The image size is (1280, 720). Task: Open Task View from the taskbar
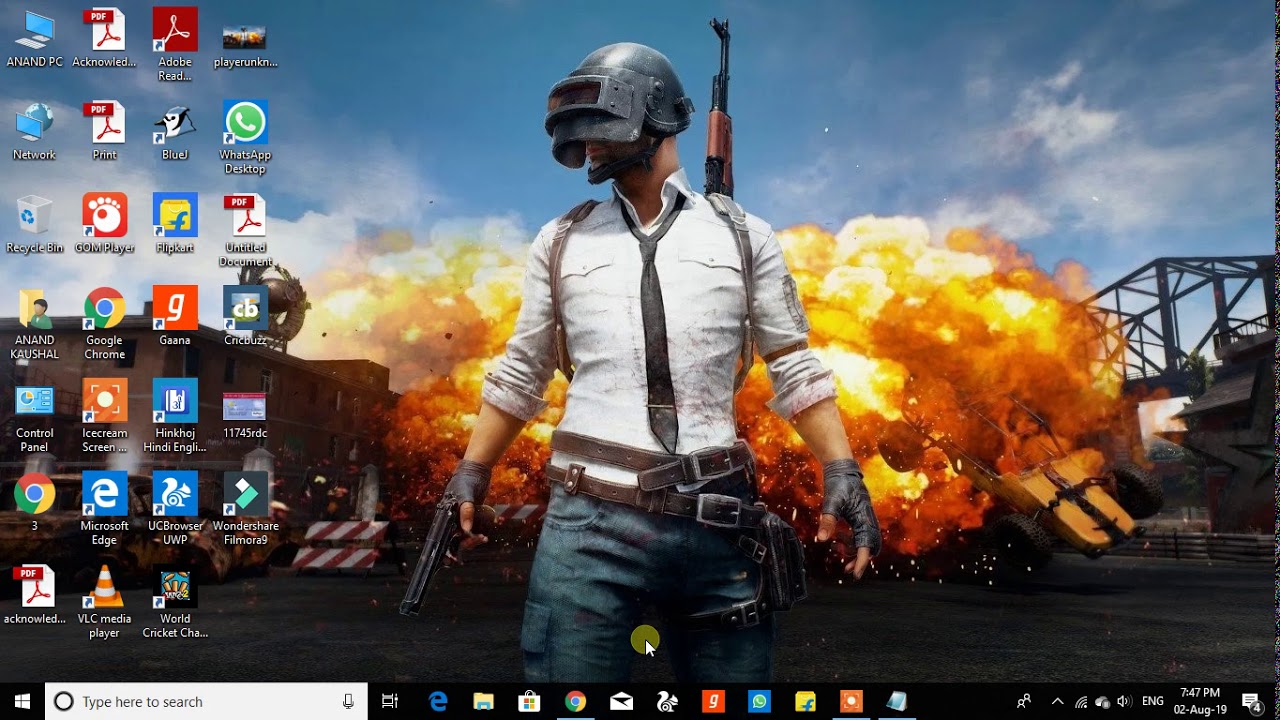click(x=390, y=702)
